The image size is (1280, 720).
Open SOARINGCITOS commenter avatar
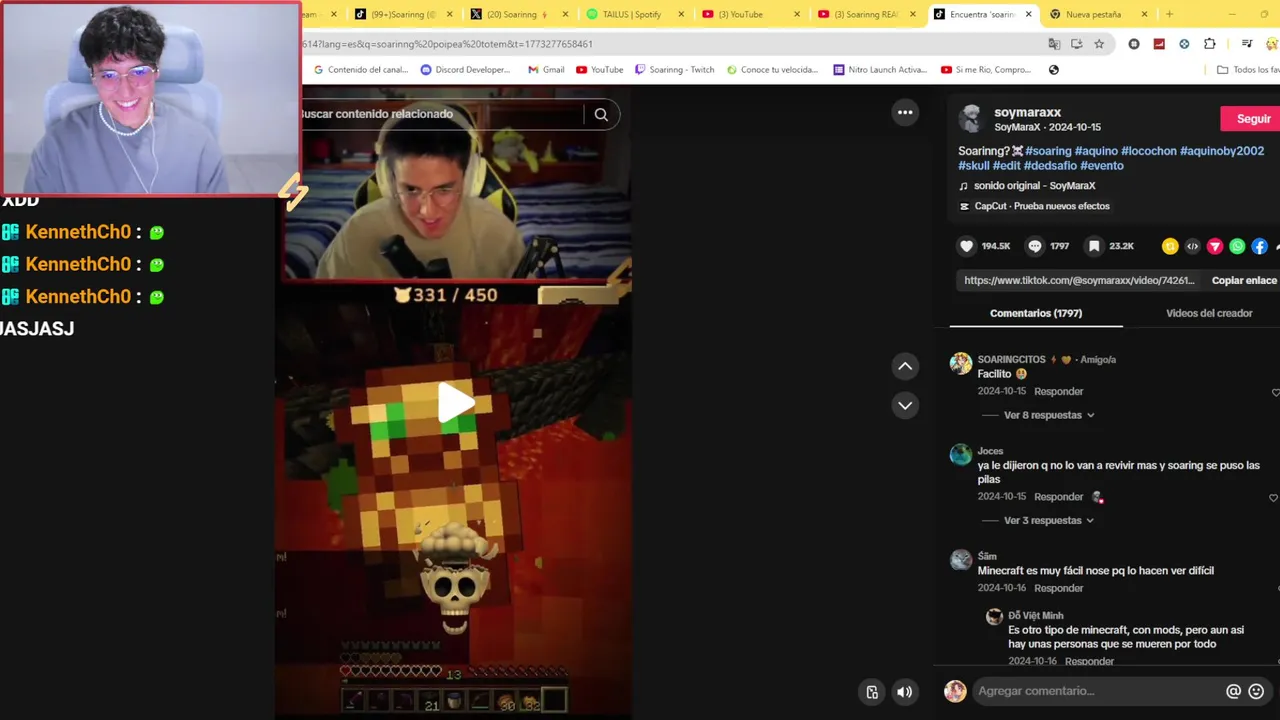961,363
